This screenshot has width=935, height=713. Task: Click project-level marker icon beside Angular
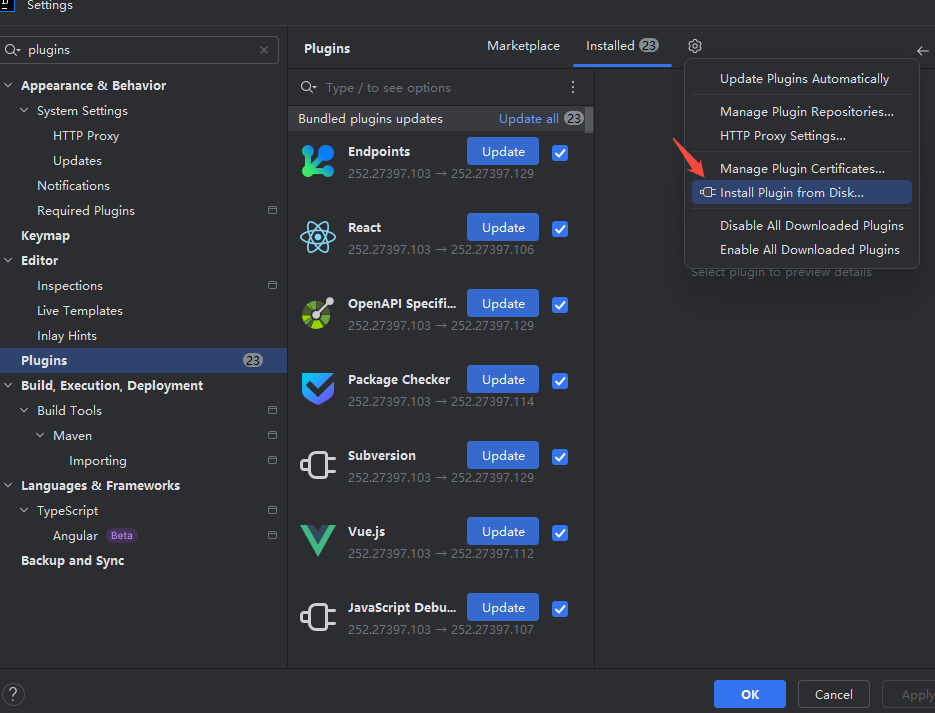[x=273, y=535]
